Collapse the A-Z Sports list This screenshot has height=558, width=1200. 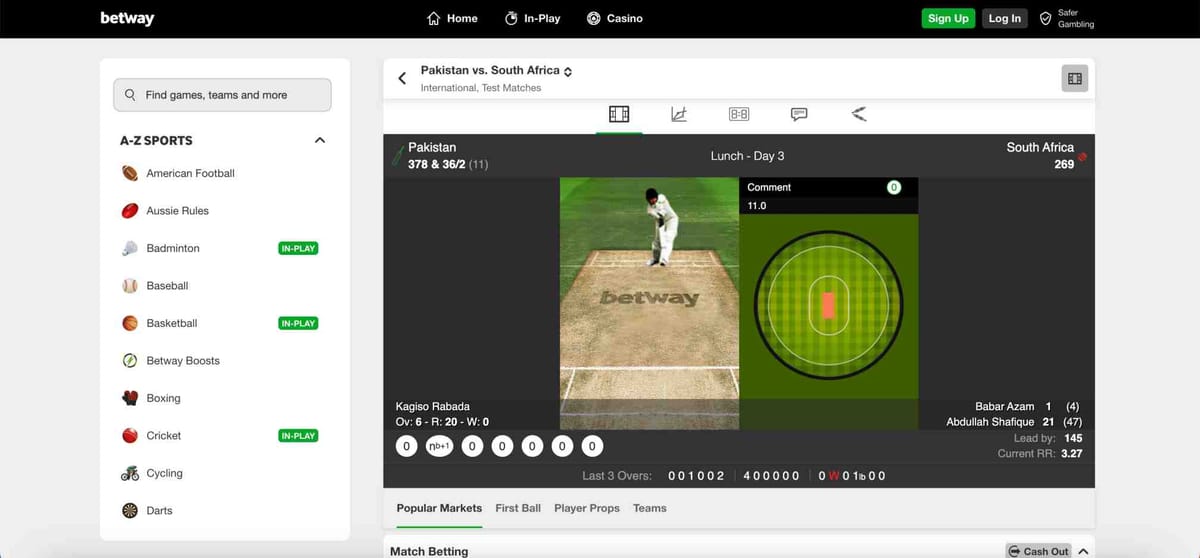coord(320,141)
